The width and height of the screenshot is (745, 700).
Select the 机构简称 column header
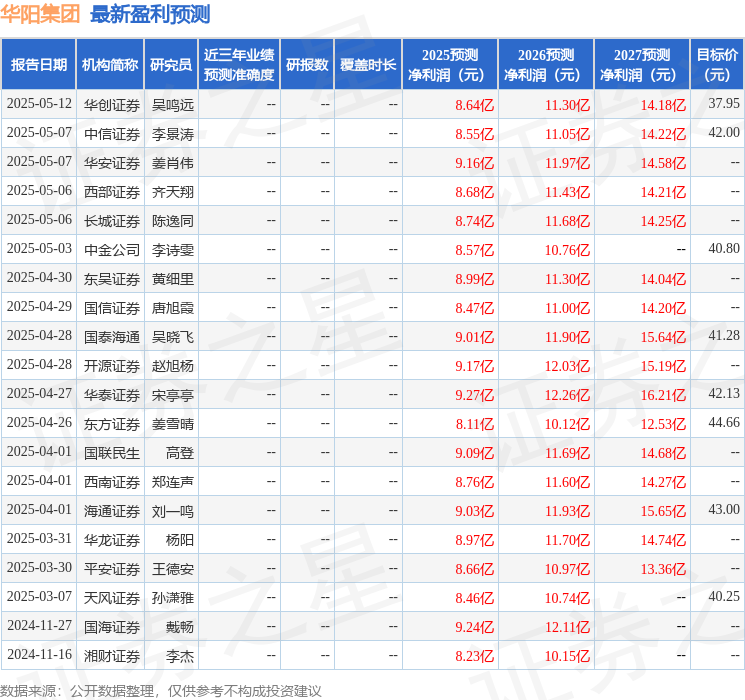(110, 65)
